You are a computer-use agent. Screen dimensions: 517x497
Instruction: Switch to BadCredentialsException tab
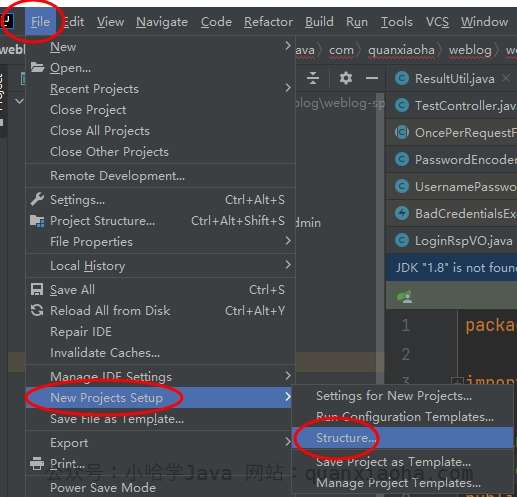pos(453,214)
